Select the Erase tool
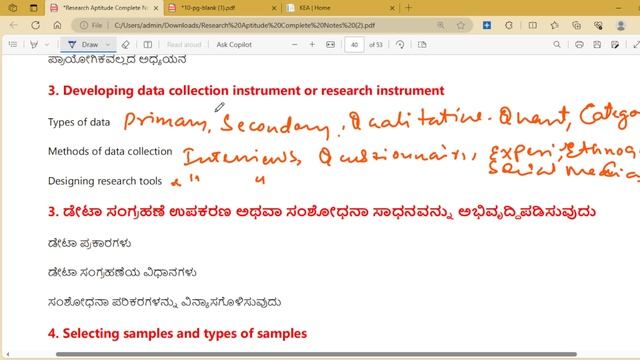Viewport: 640px width, 360px height. (126, 44)
